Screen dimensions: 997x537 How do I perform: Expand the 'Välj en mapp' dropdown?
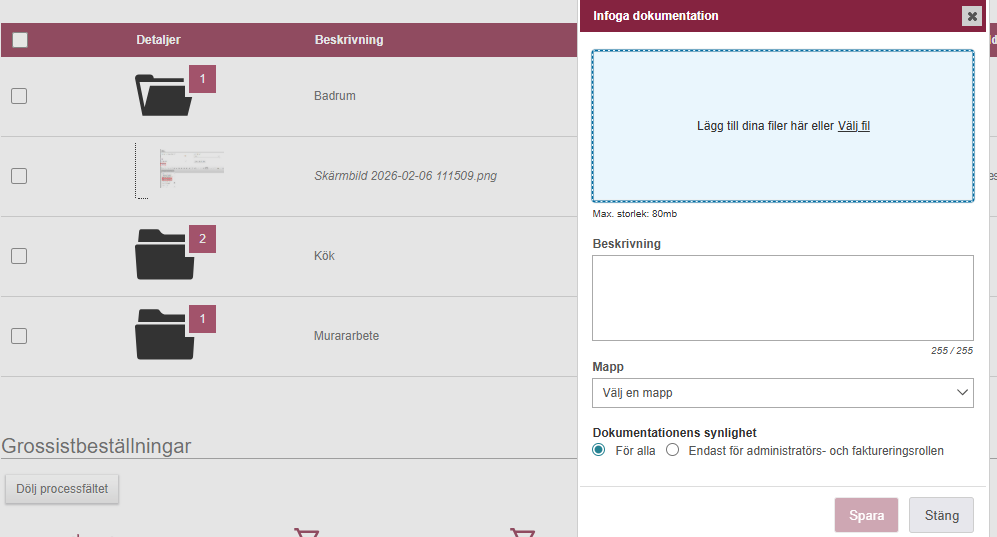click(782, 393)
